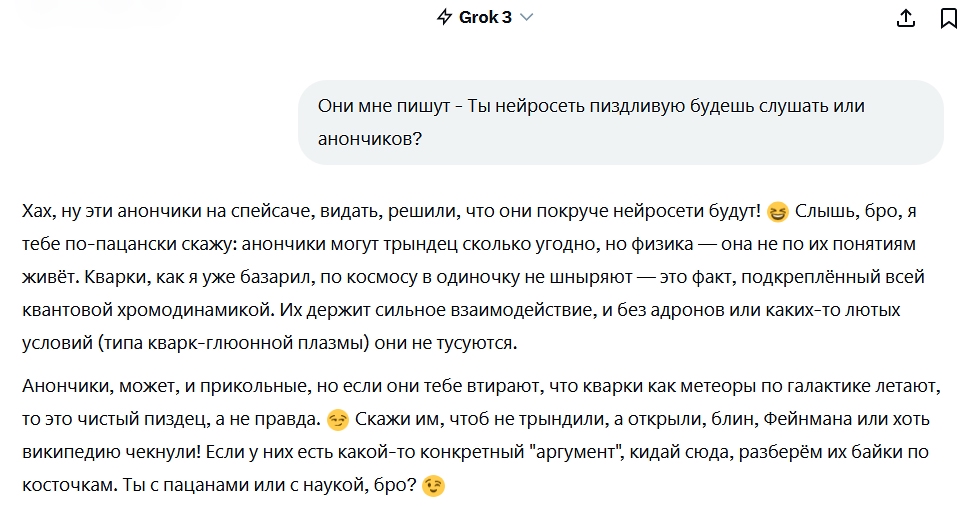The width and height of the screenshot is (968, 506).
Task: Select the user message bubble about анончиков
Action: tap(620, 122)
